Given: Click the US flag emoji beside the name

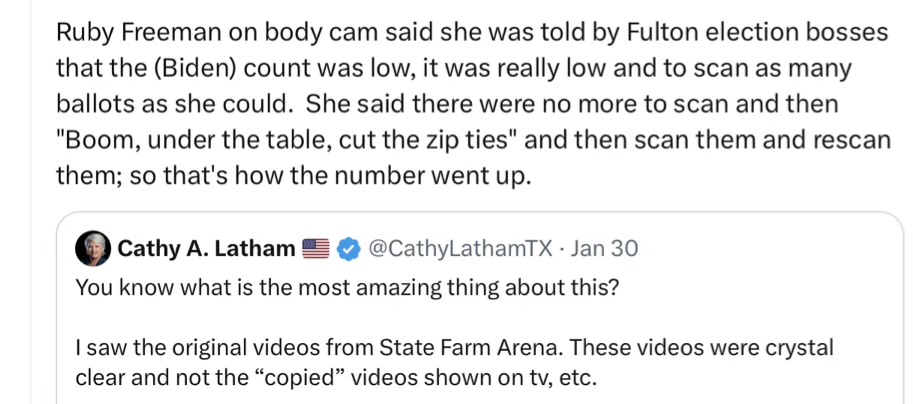Looking at the screenshot, I should click(x=316, y=248).
